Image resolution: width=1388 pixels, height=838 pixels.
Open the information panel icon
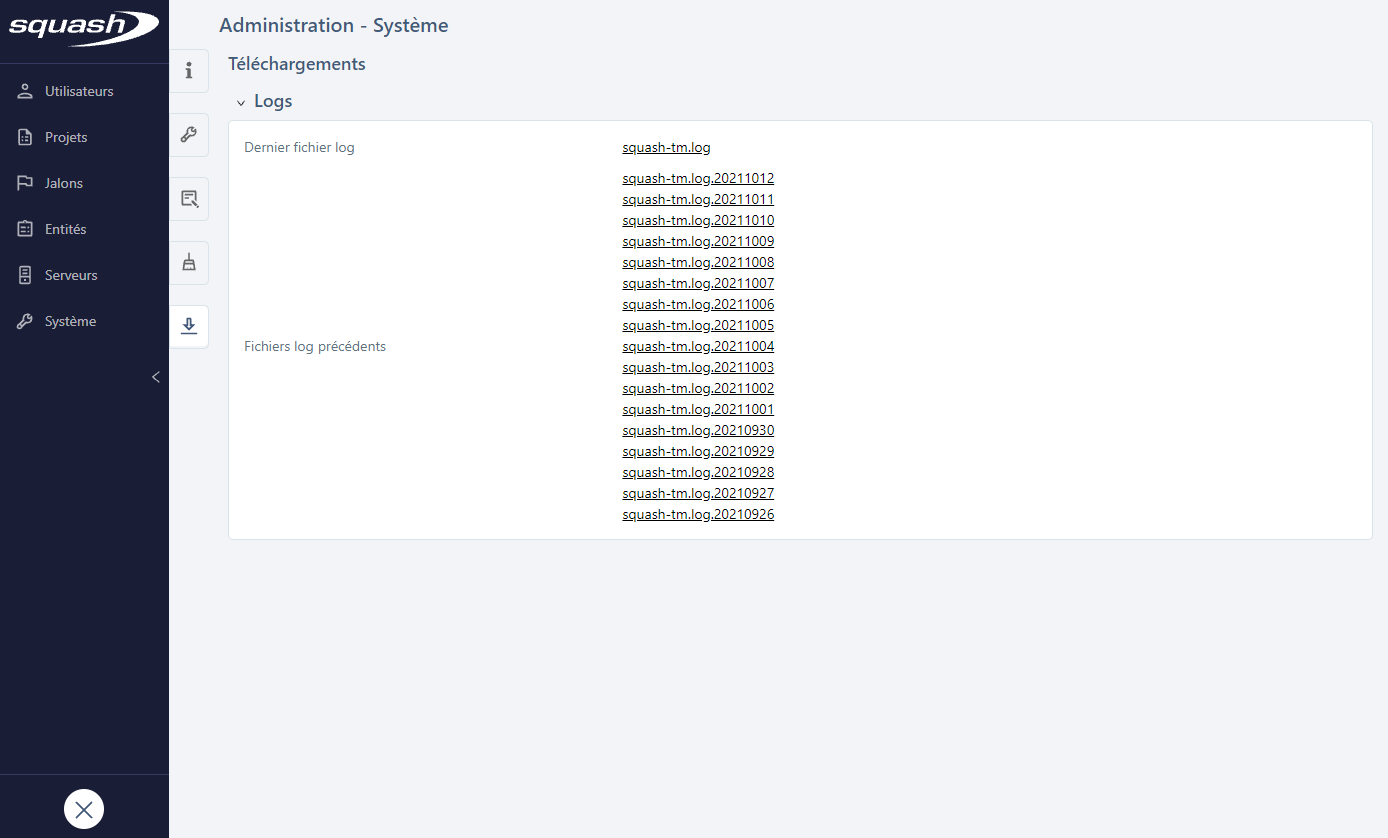click(x=188, y=71)
